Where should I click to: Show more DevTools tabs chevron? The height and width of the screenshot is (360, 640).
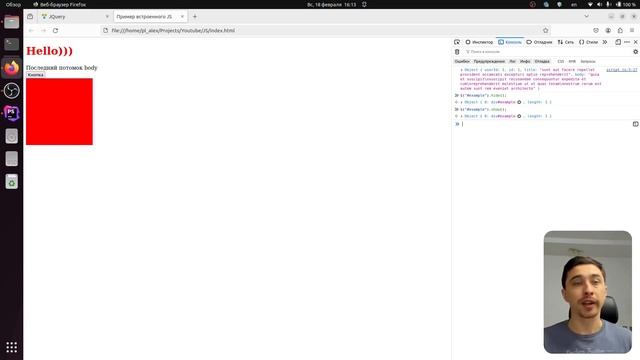pos(605,42)
